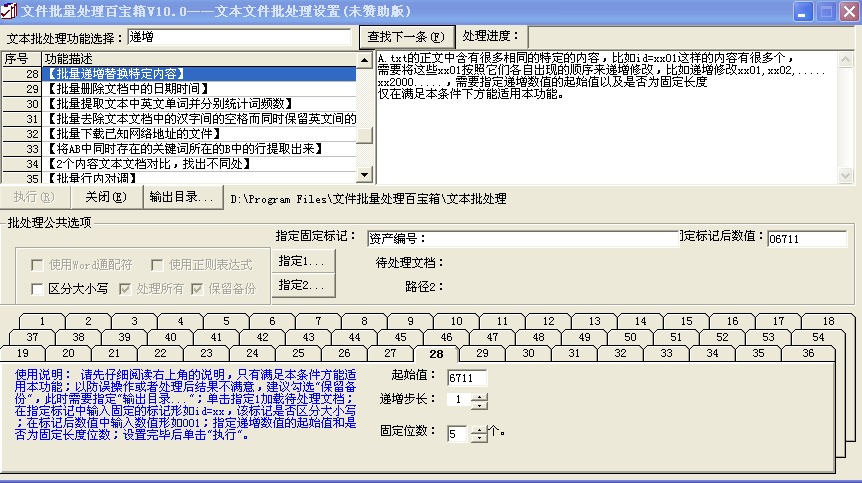Close the window with the red X

click(x=849, y=12)
